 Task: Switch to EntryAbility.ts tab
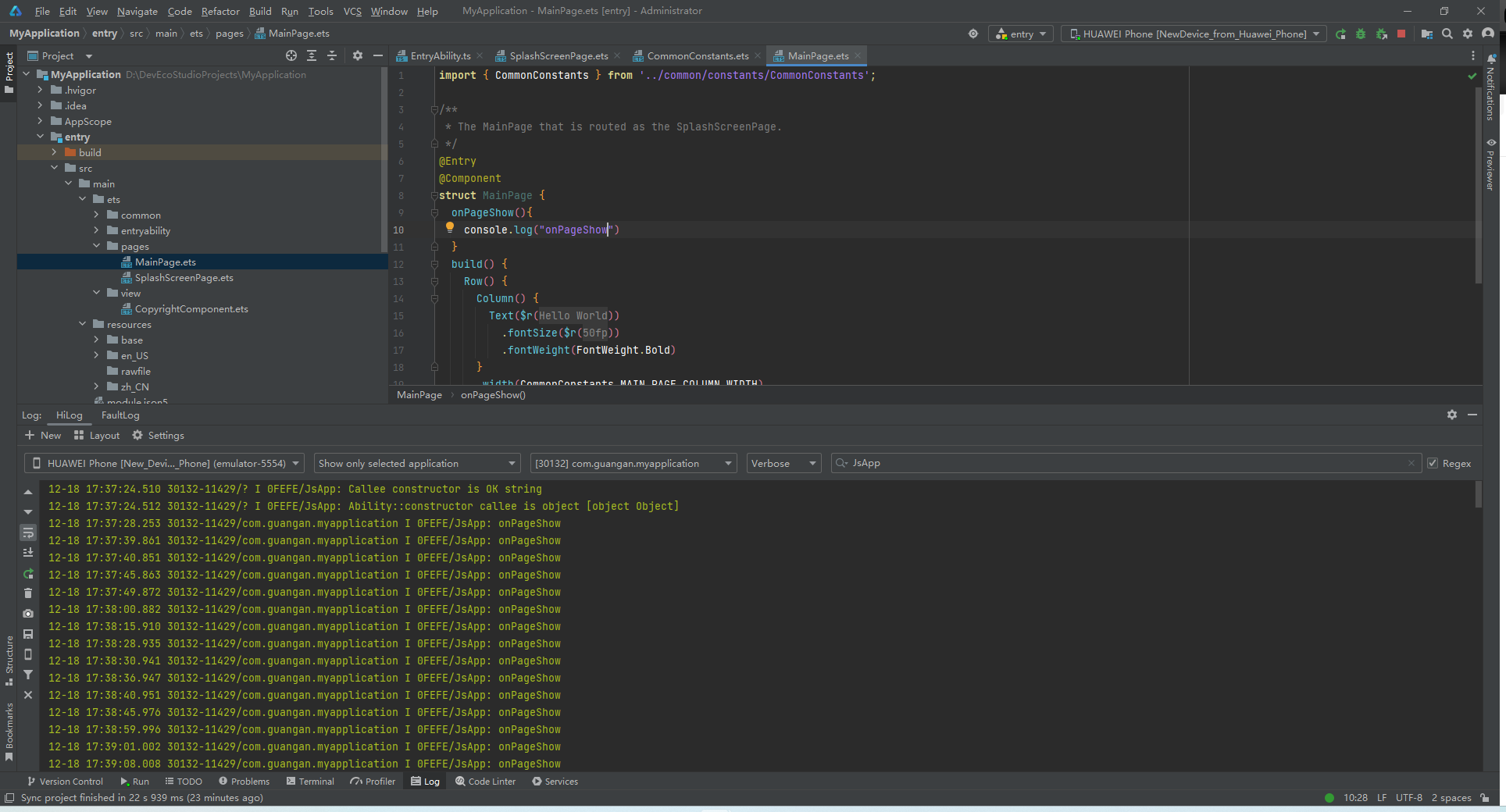440,55
